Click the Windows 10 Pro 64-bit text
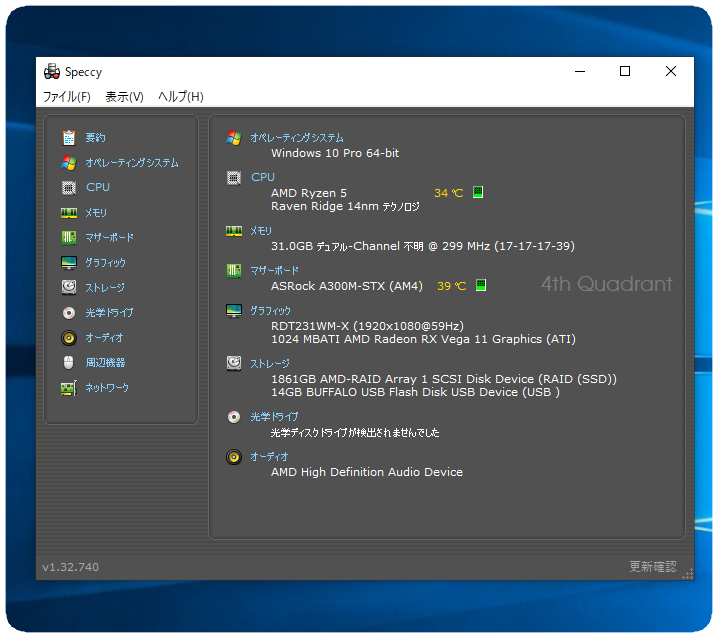 point(335,153)
